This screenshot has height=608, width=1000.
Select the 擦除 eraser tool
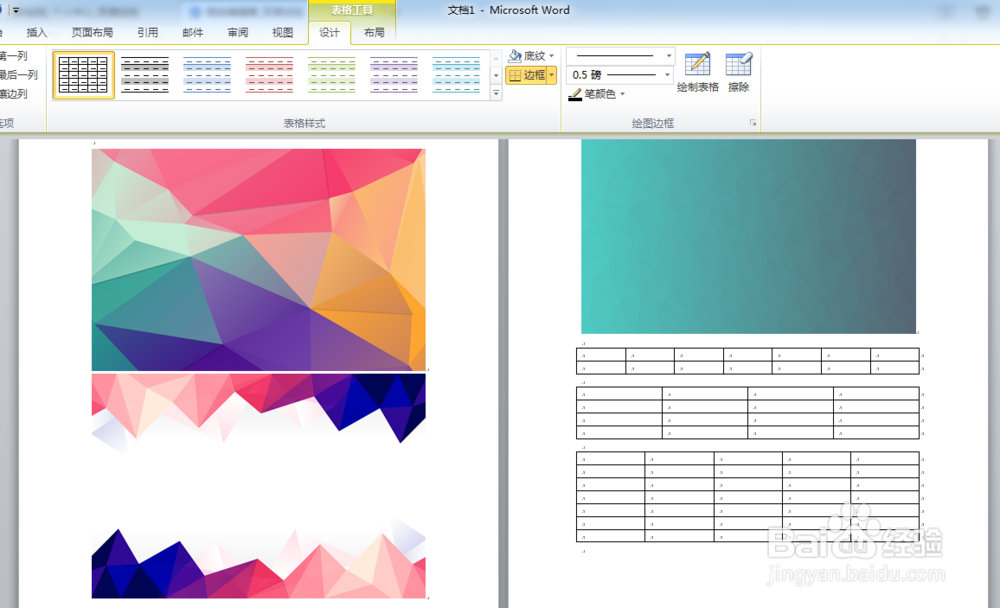tap(739, 72)
